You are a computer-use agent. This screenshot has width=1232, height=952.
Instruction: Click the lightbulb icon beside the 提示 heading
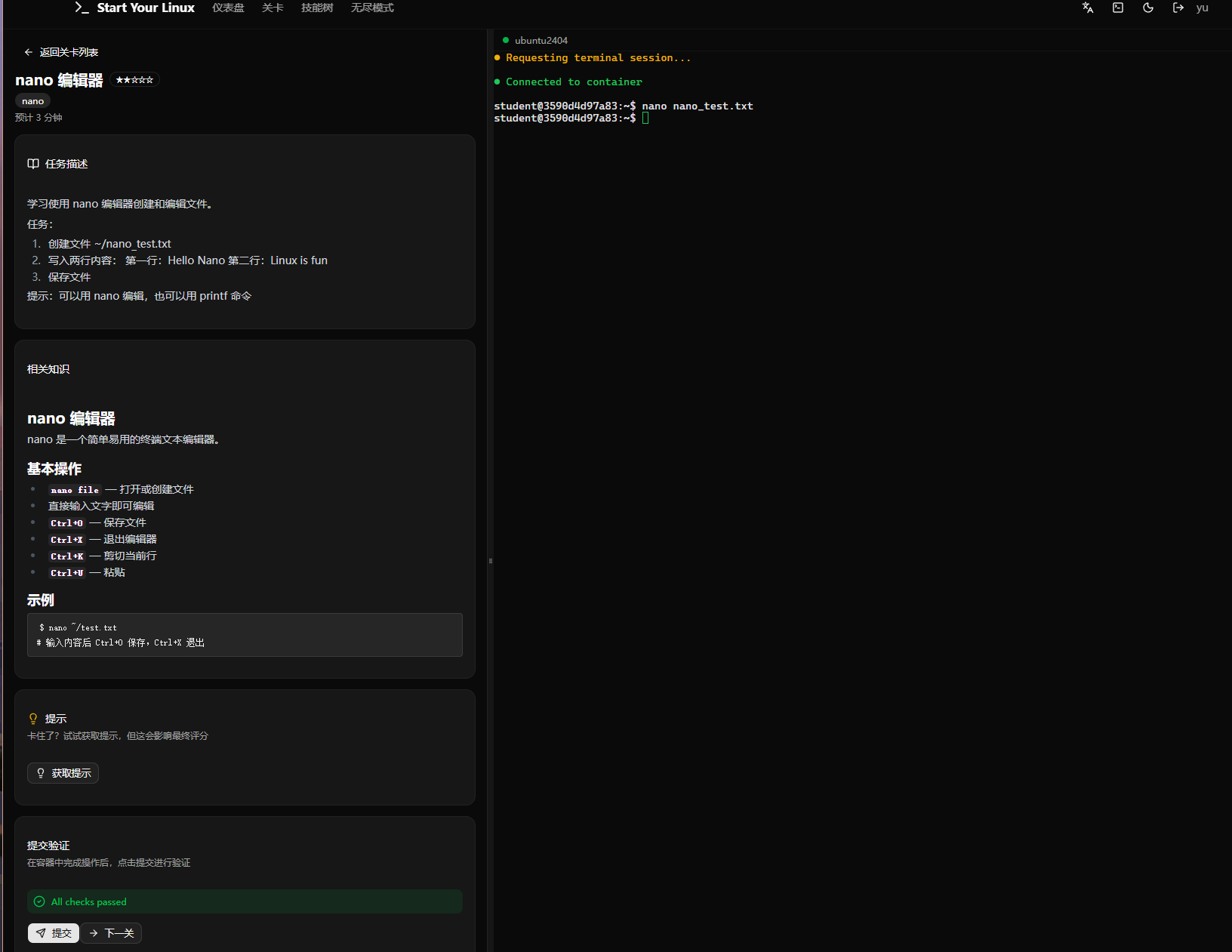33,719
